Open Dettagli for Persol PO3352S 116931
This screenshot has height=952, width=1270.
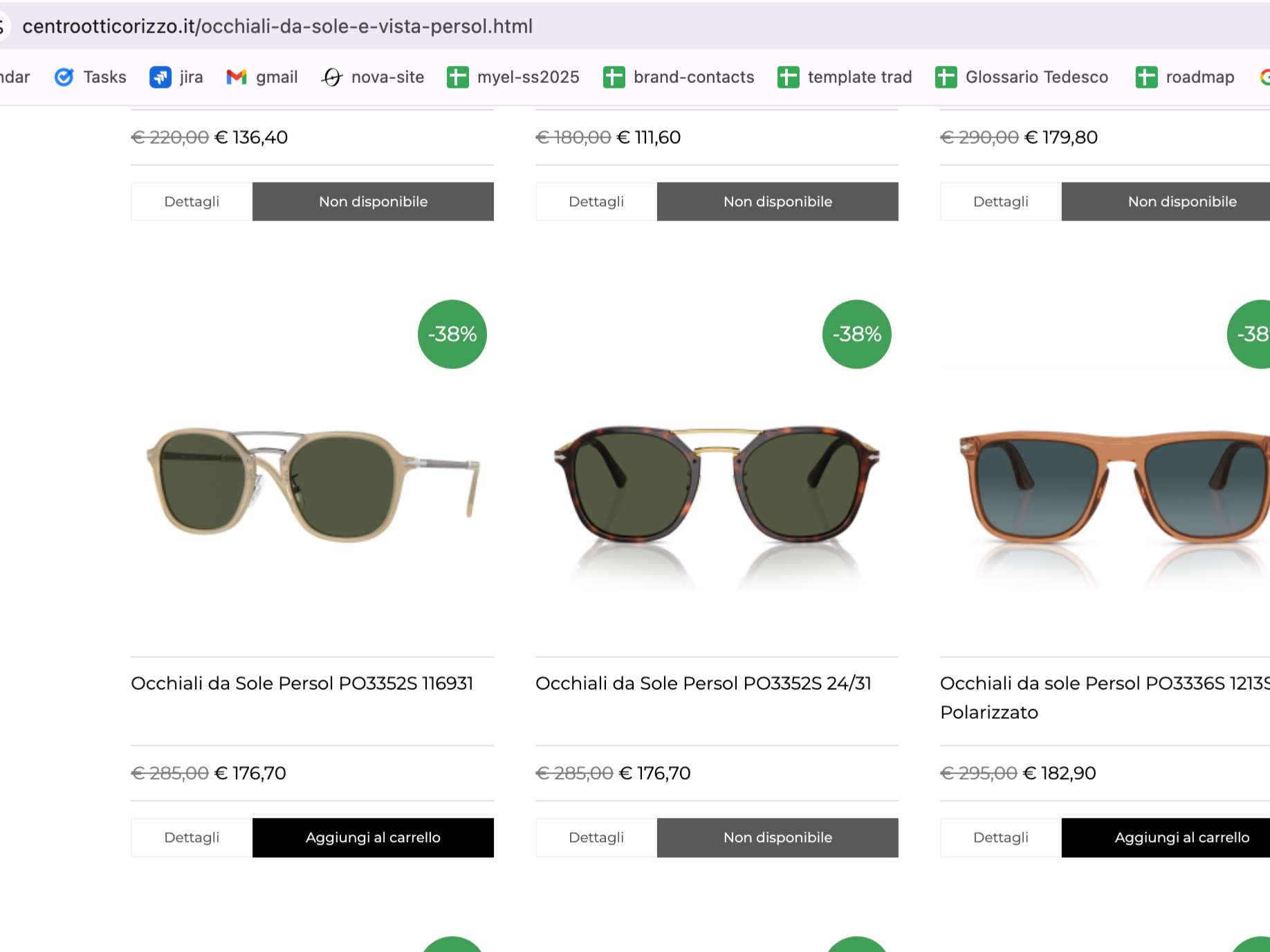[x=192, y=837]
